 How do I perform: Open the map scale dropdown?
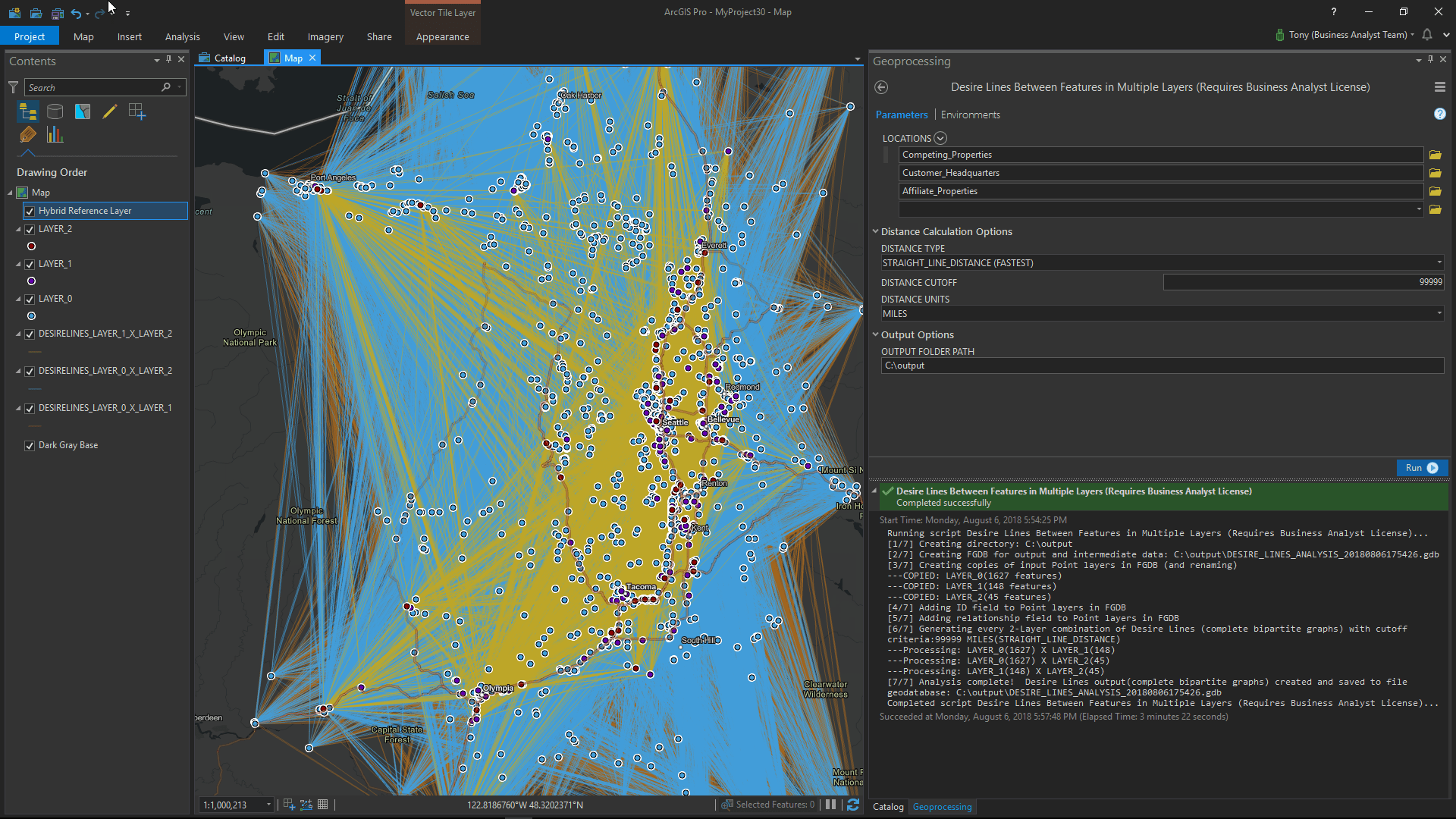268,805
